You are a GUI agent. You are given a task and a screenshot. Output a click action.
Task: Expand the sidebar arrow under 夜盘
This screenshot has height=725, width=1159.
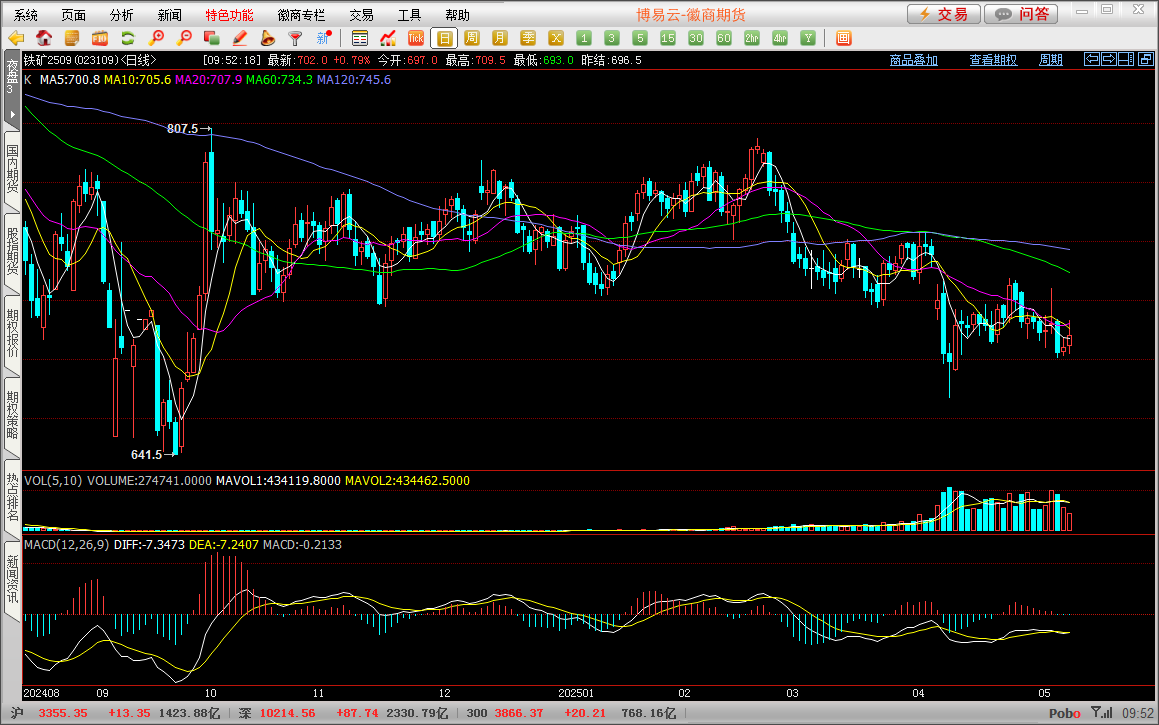(x=12, y=115)
